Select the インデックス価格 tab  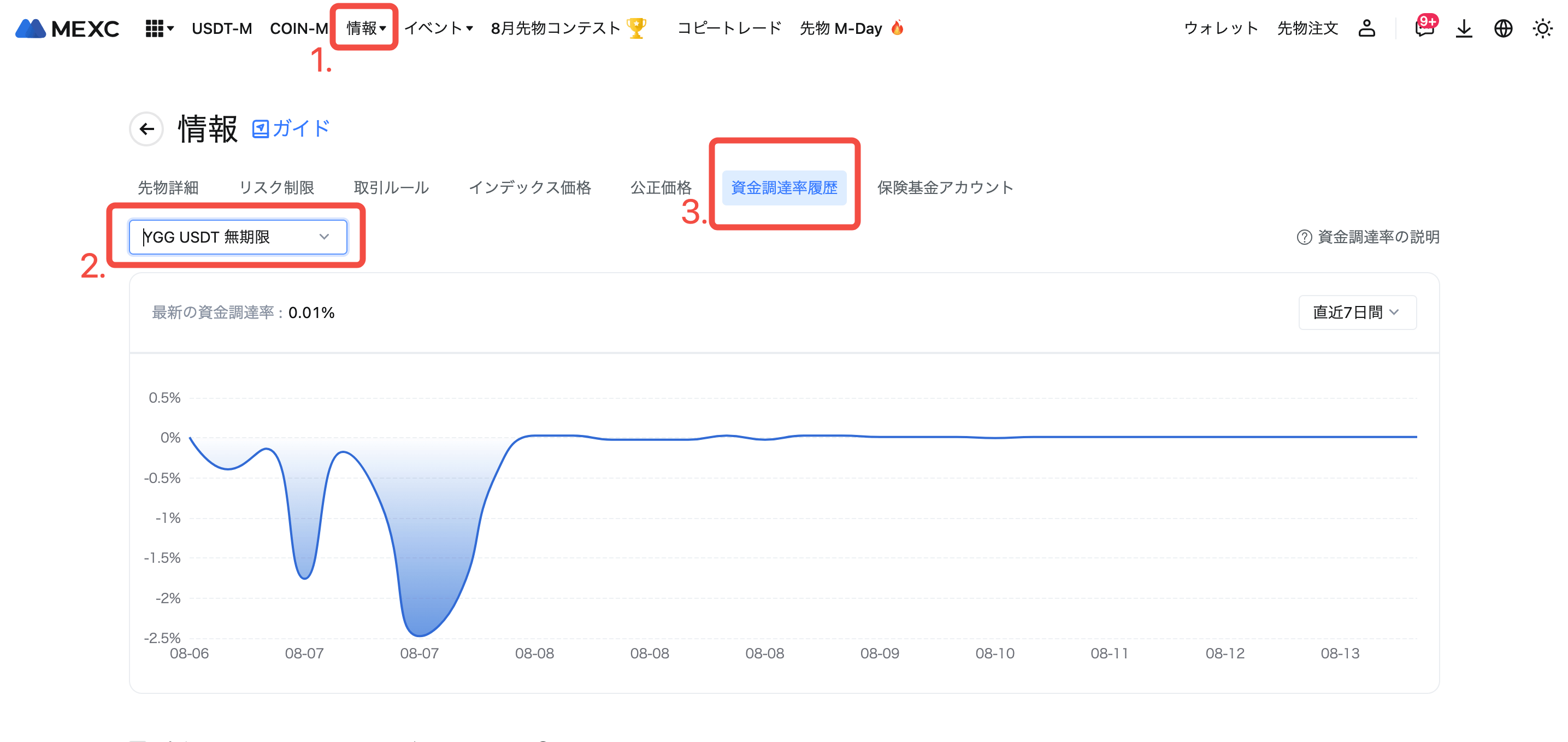(x=529, y=187)
